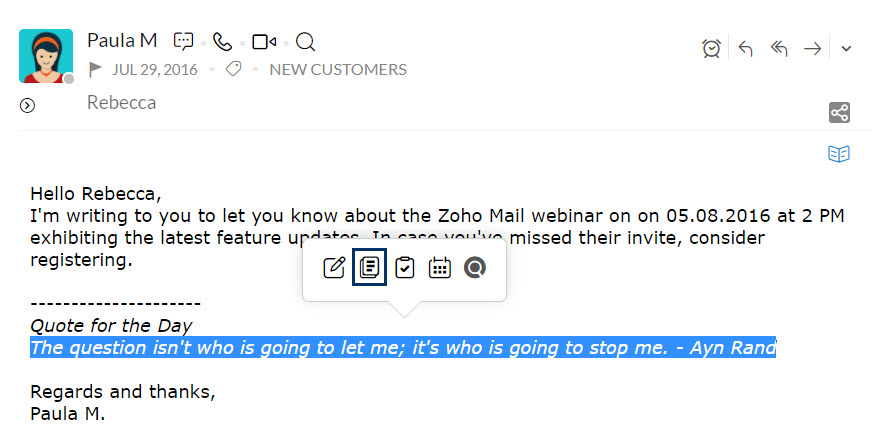Add selected text to notes
875x437 pixels.
coord(369,267)
